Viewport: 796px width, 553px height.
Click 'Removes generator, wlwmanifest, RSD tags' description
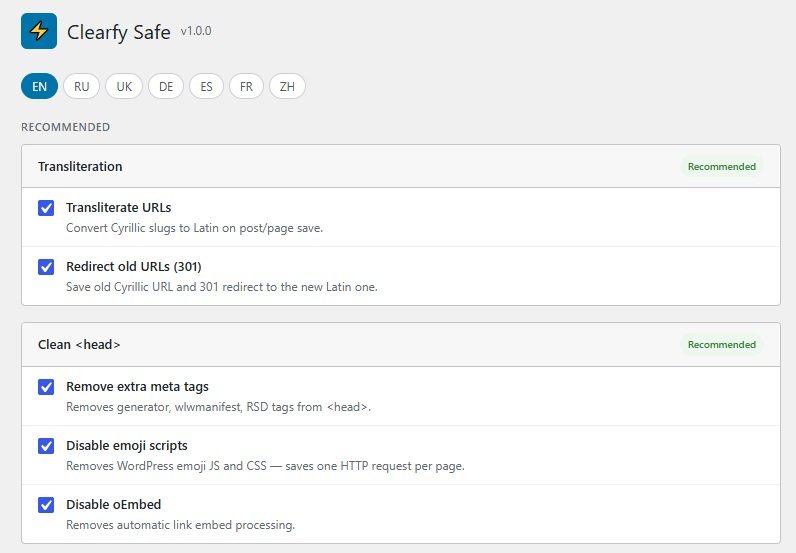pyautogui.click(x=218, y=407)
